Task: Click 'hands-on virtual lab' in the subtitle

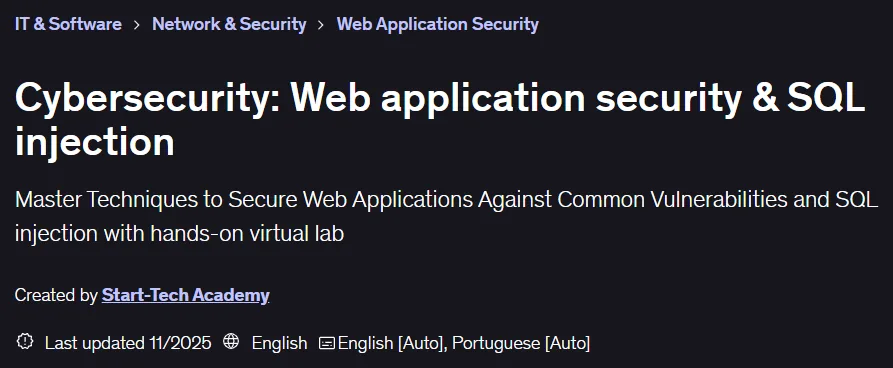Action: point(247,234)
